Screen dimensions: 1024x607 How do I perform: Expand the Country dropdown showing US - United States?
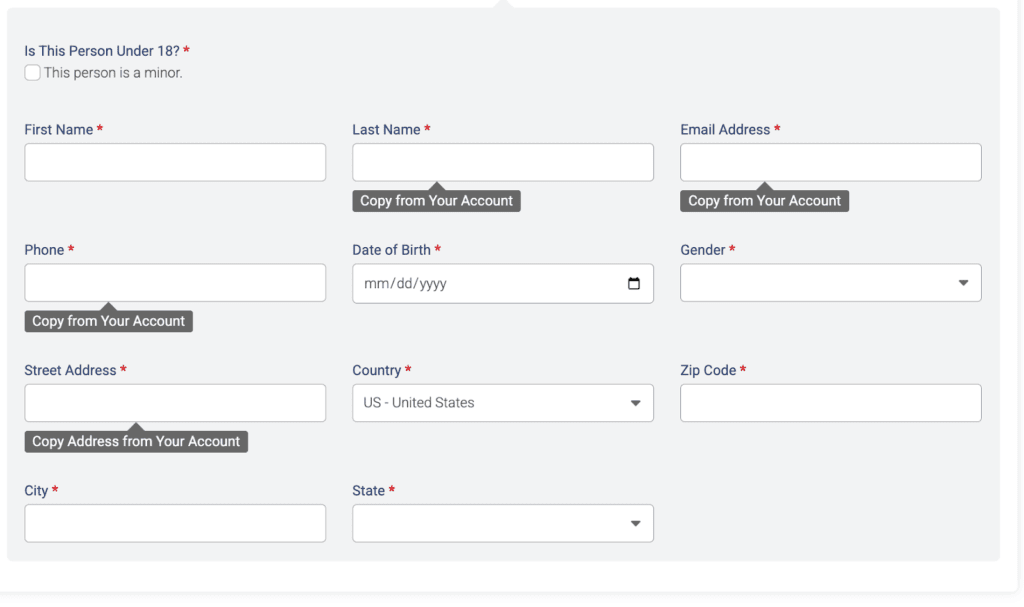502,403
